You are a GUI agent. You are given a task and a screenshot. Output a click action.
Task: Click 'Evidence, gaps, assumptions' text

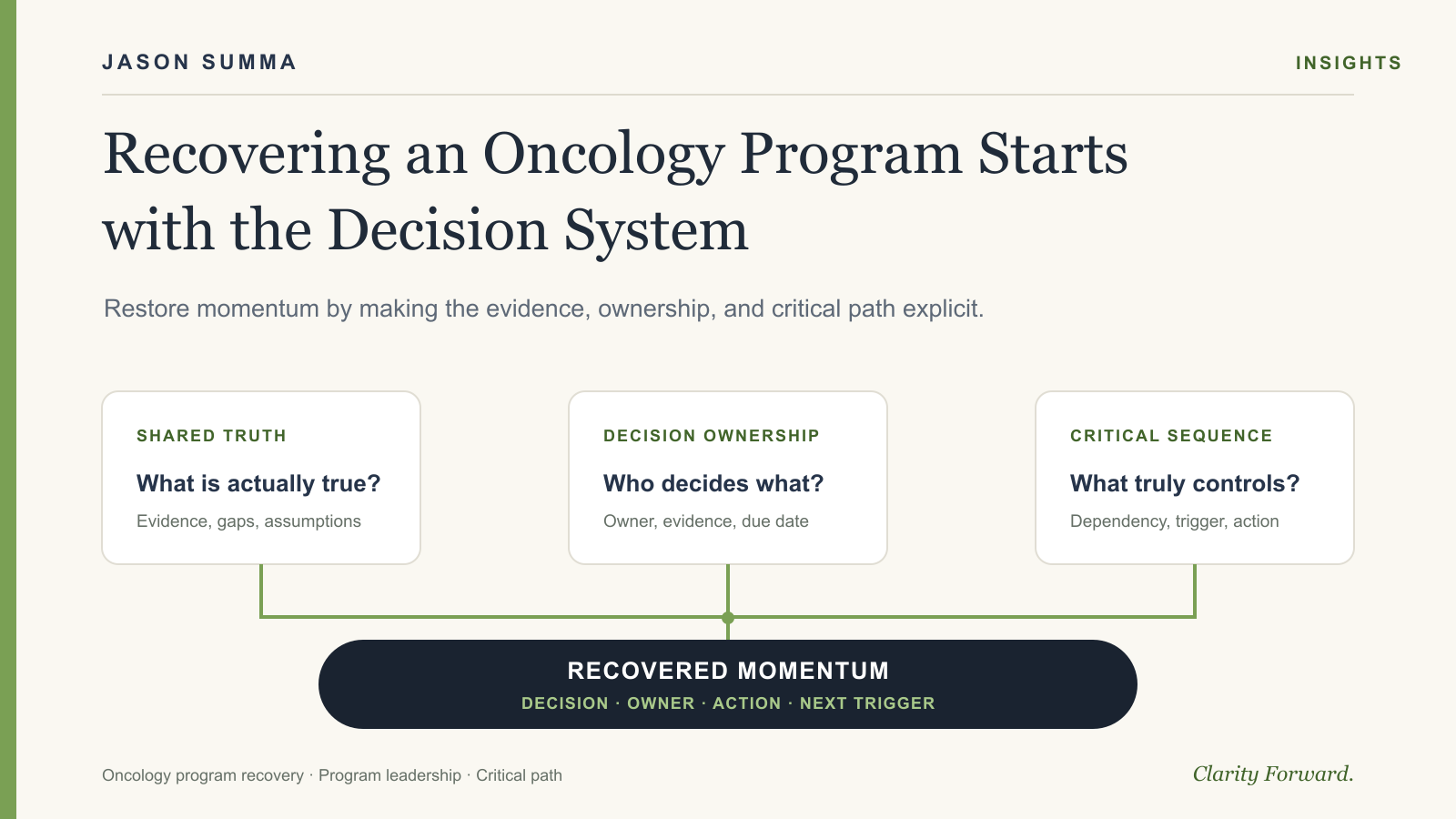[248, 521]
